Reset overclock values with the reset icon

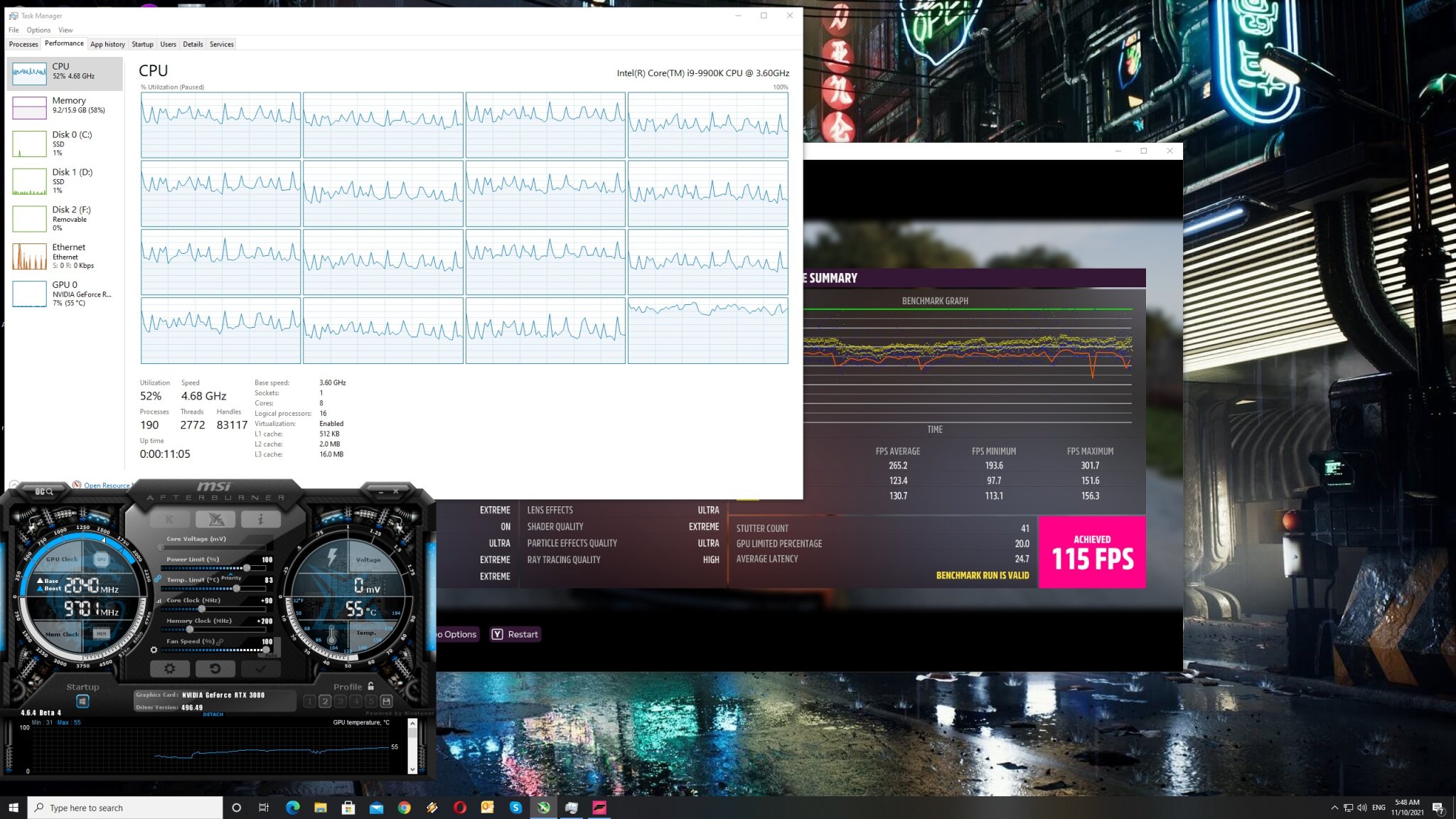[x=215, y=669]
